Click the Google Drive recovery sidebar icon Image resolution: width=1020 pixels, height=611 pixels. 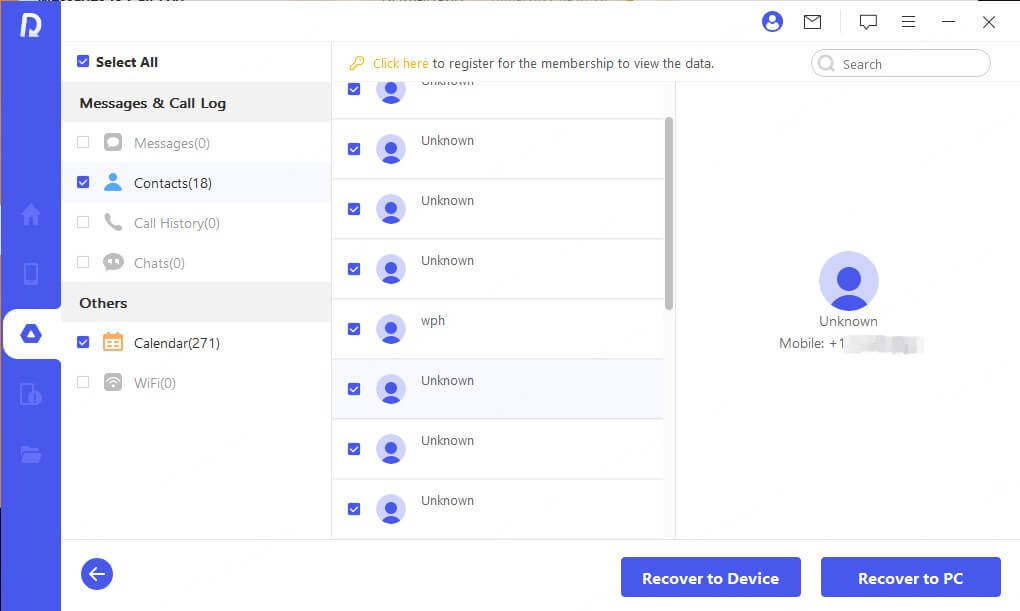point(30,332)
